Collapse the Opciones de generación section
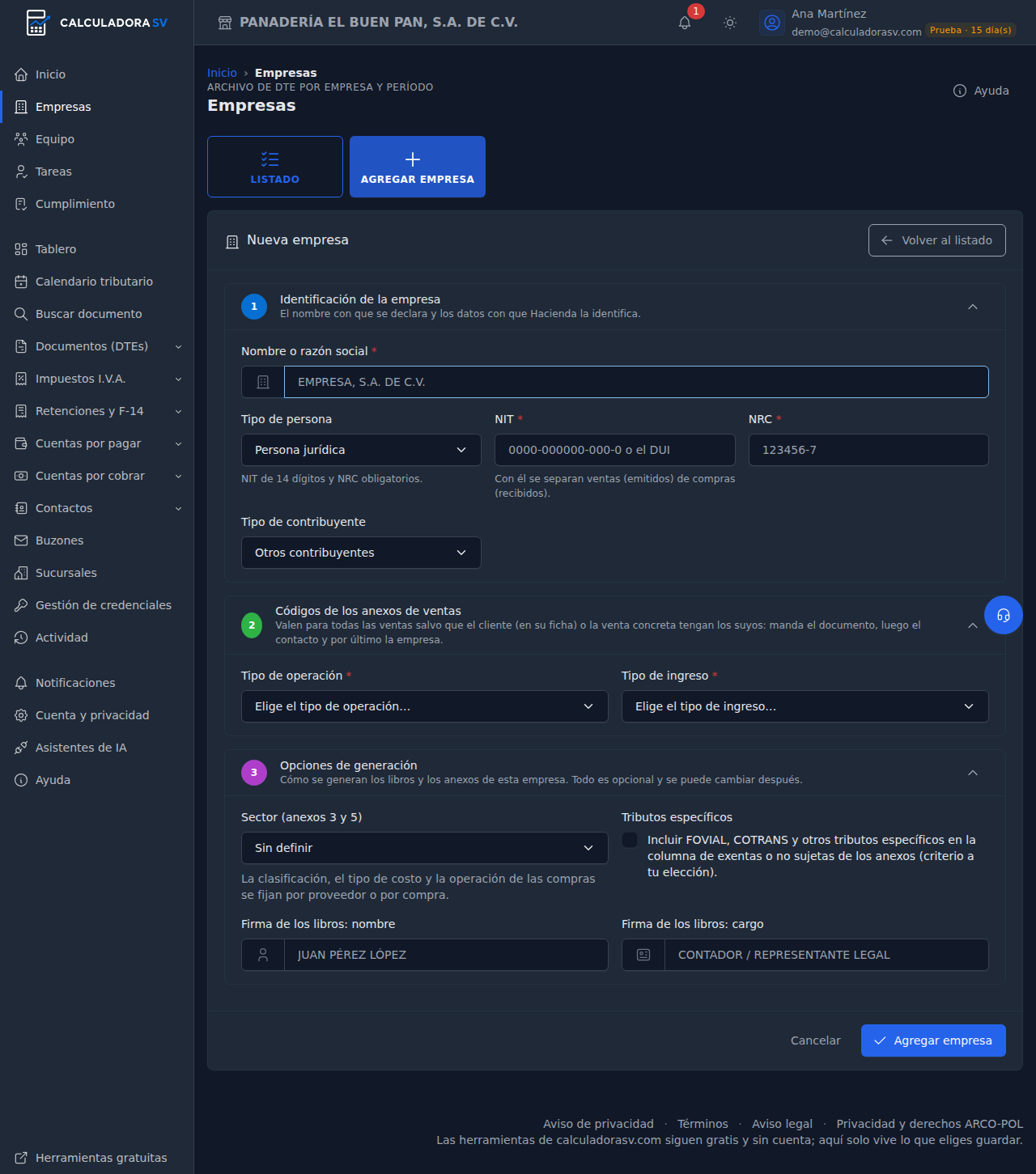Image resolution: width=1036 pixels, height=1174 pixels. pos(973,773)
